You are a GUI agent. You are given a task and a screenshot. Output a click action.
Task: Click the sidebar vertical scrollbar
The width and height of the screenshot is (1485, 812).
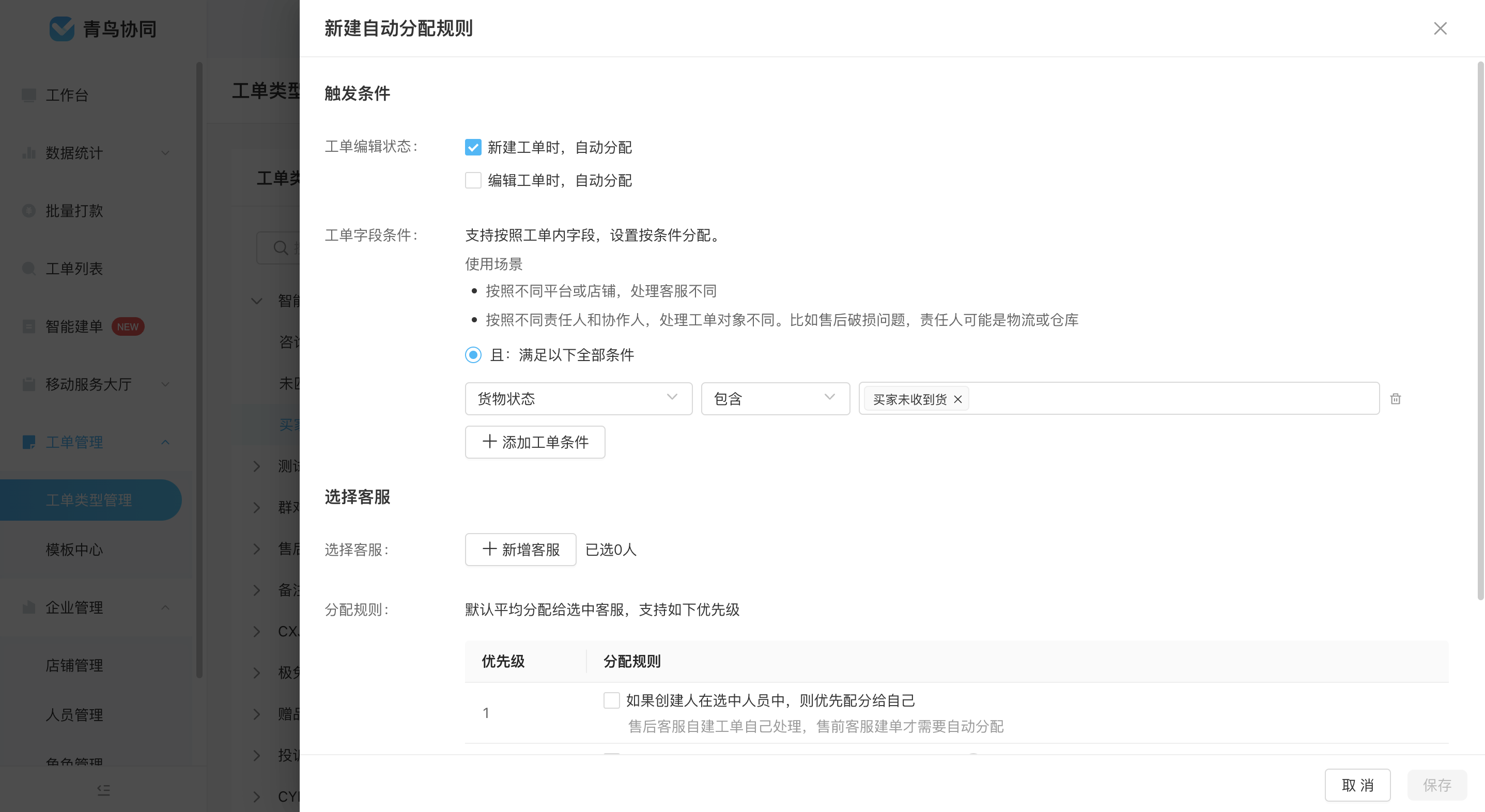click(x=199, y=369)
